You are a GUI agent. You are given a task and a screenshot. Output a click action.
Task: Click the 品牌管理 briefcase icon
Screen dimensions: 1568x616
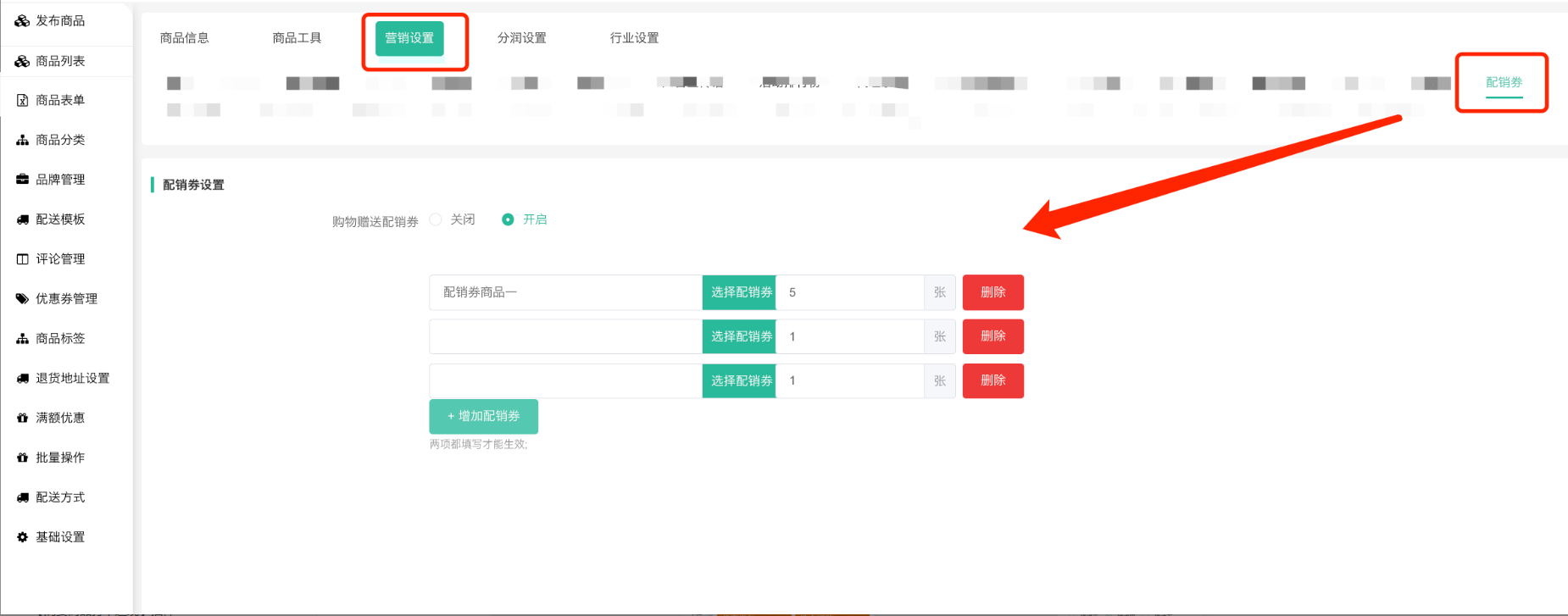22,180
